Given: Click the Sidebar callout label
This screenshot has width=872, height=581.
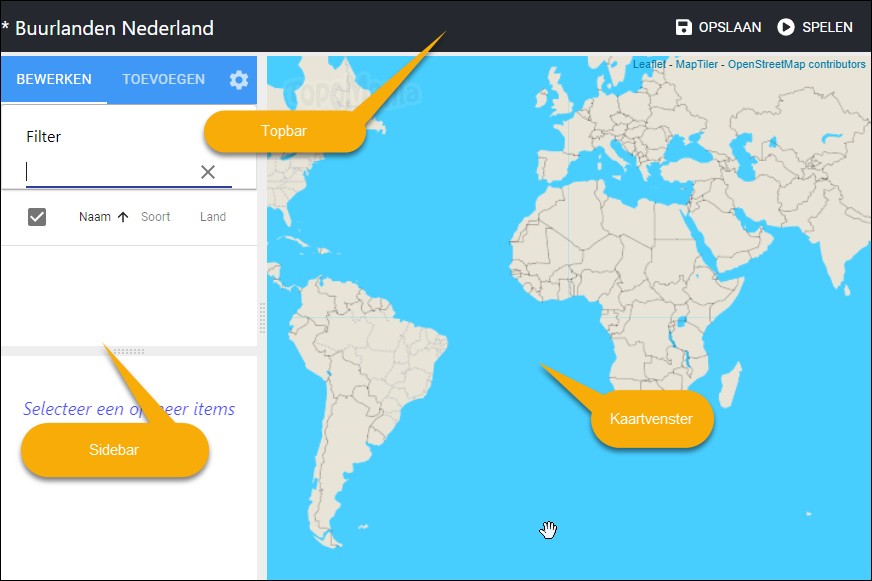Looking at the screenshot, I should click(x=114, y=450).
